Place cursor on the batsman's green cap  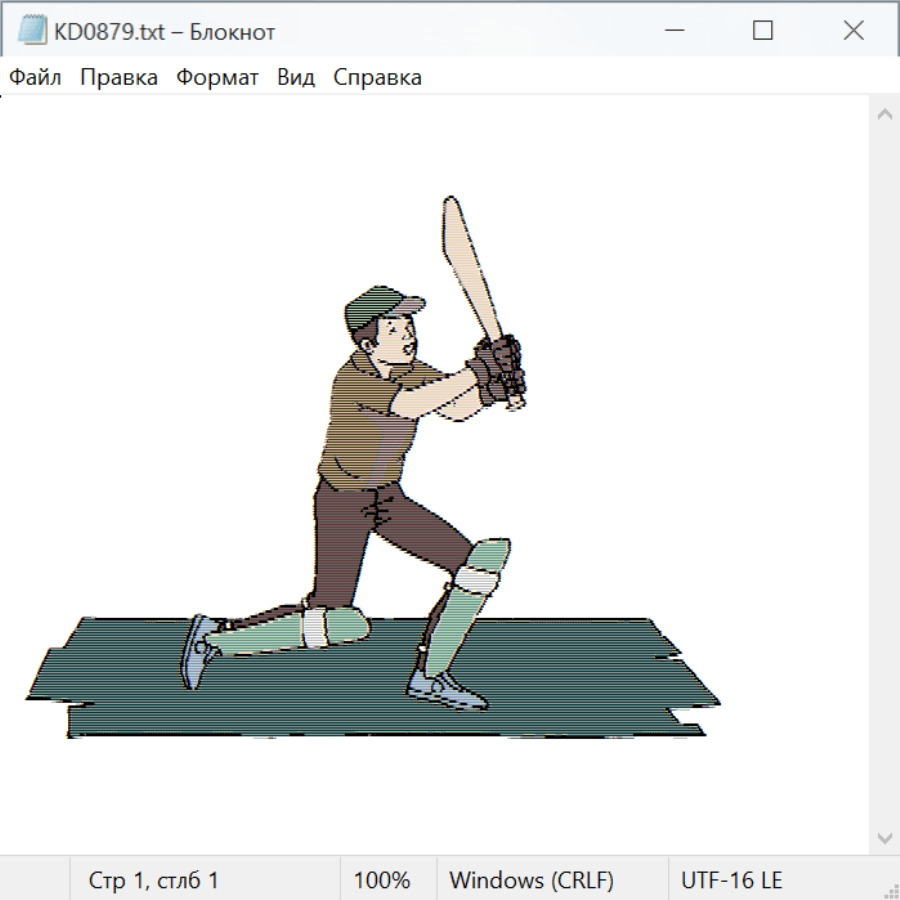380,306
